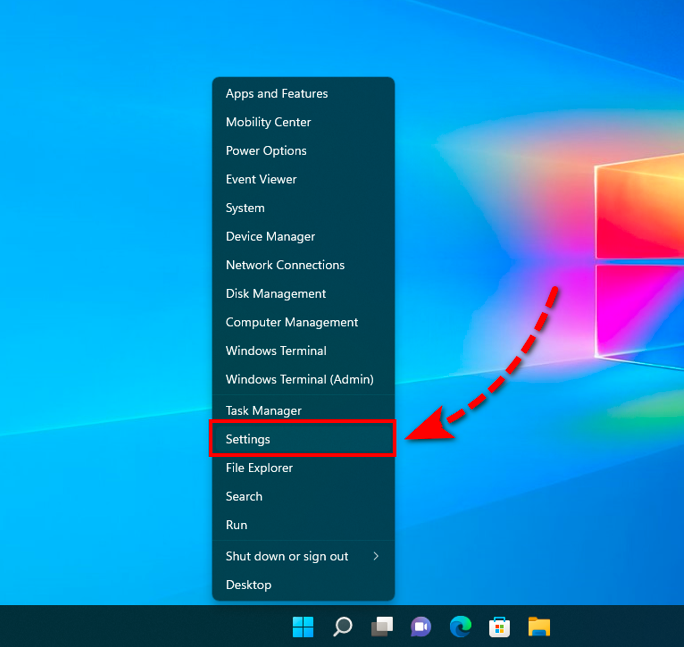Open Event Viewer
Image resolution: width=684 pixels, height=647 pixels.
coord(303,179)
